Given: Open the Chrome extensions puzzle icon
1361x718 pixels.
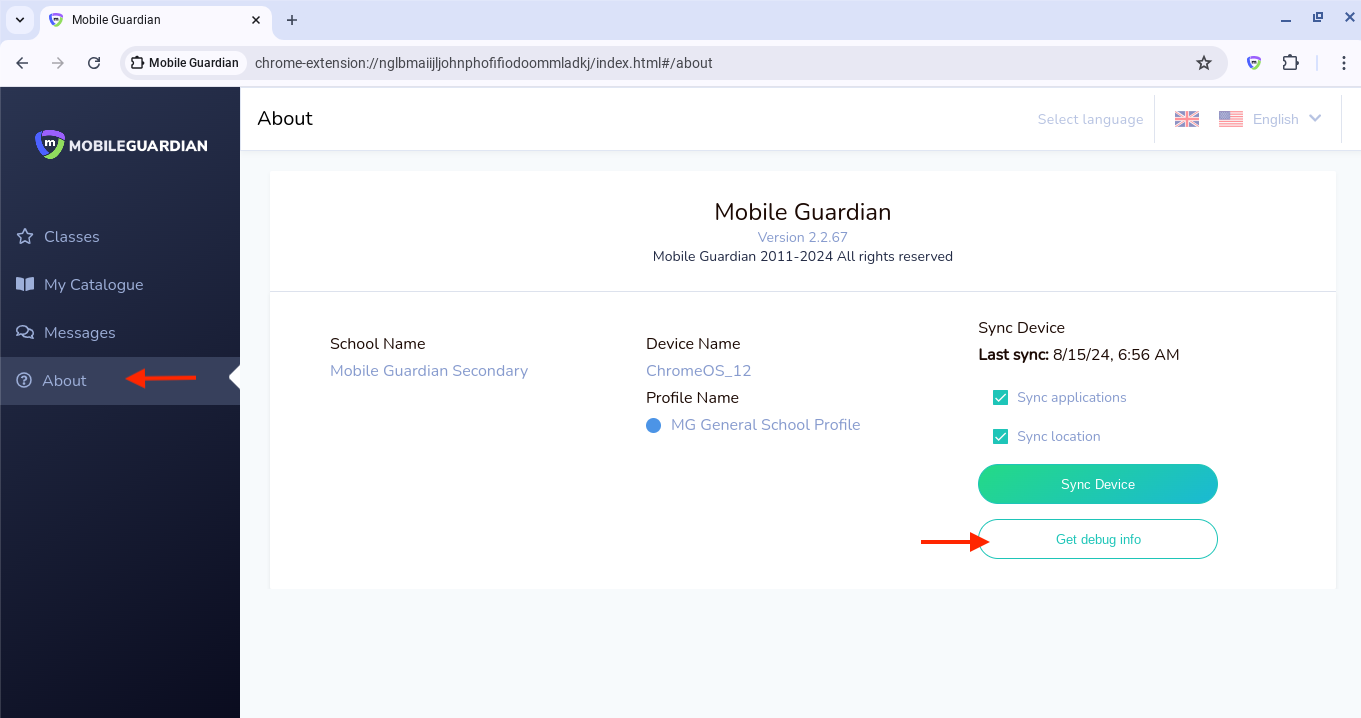Looking at the screenshot, I should pos(1290,63).
